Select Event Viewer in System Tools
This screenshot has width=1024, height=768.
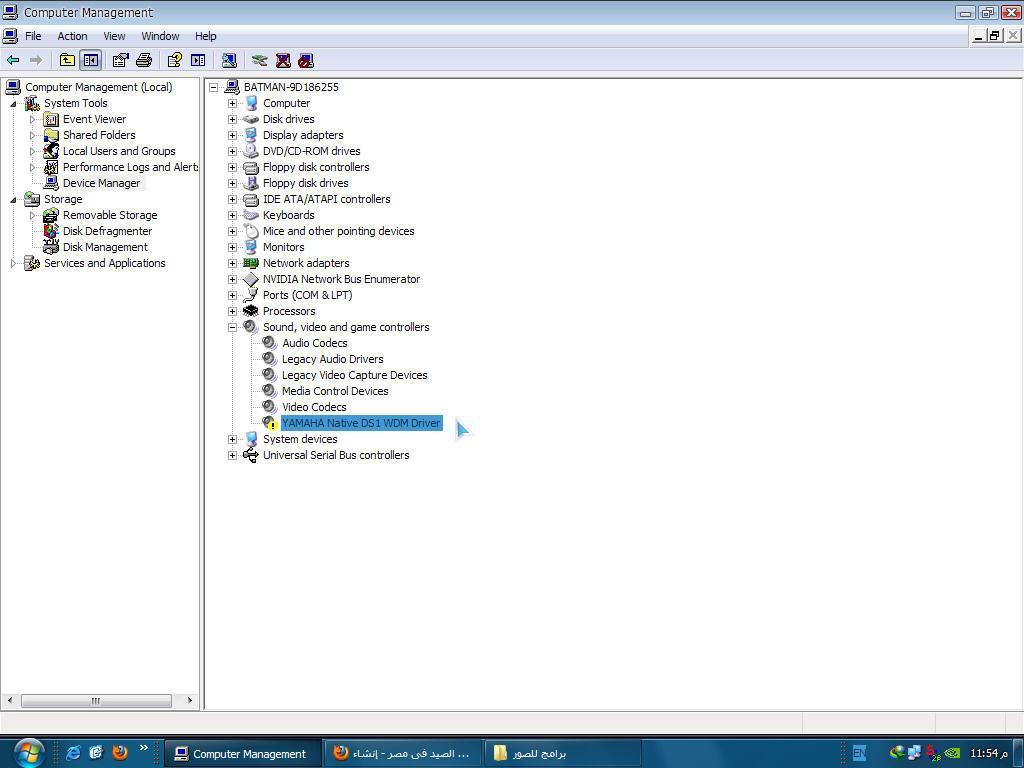tap(94, 119)
